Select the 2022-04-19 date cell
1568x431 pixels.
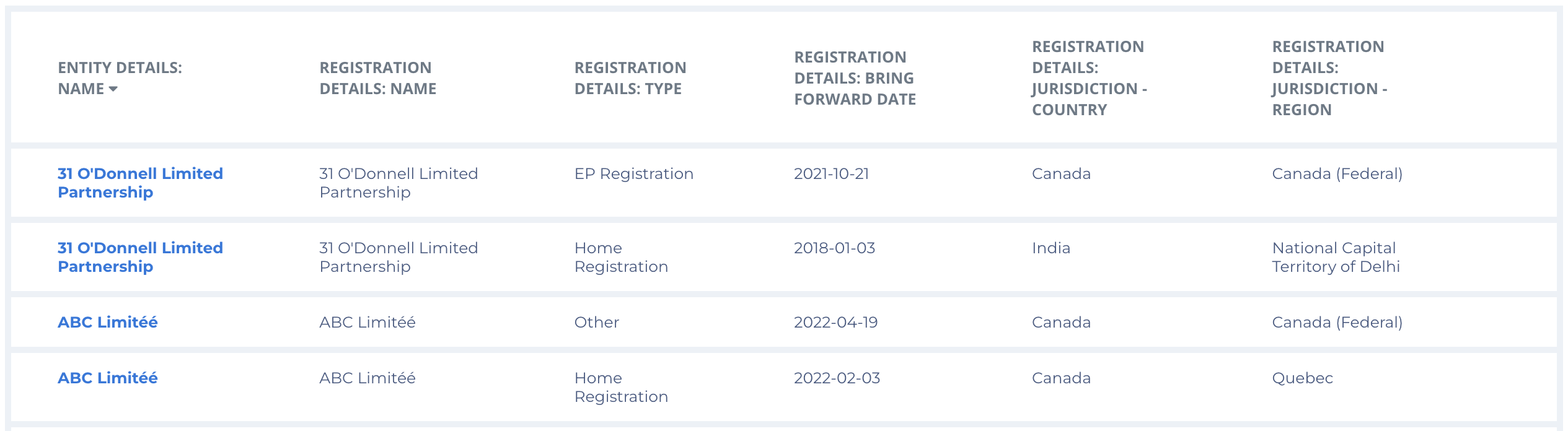coord(835,323)
